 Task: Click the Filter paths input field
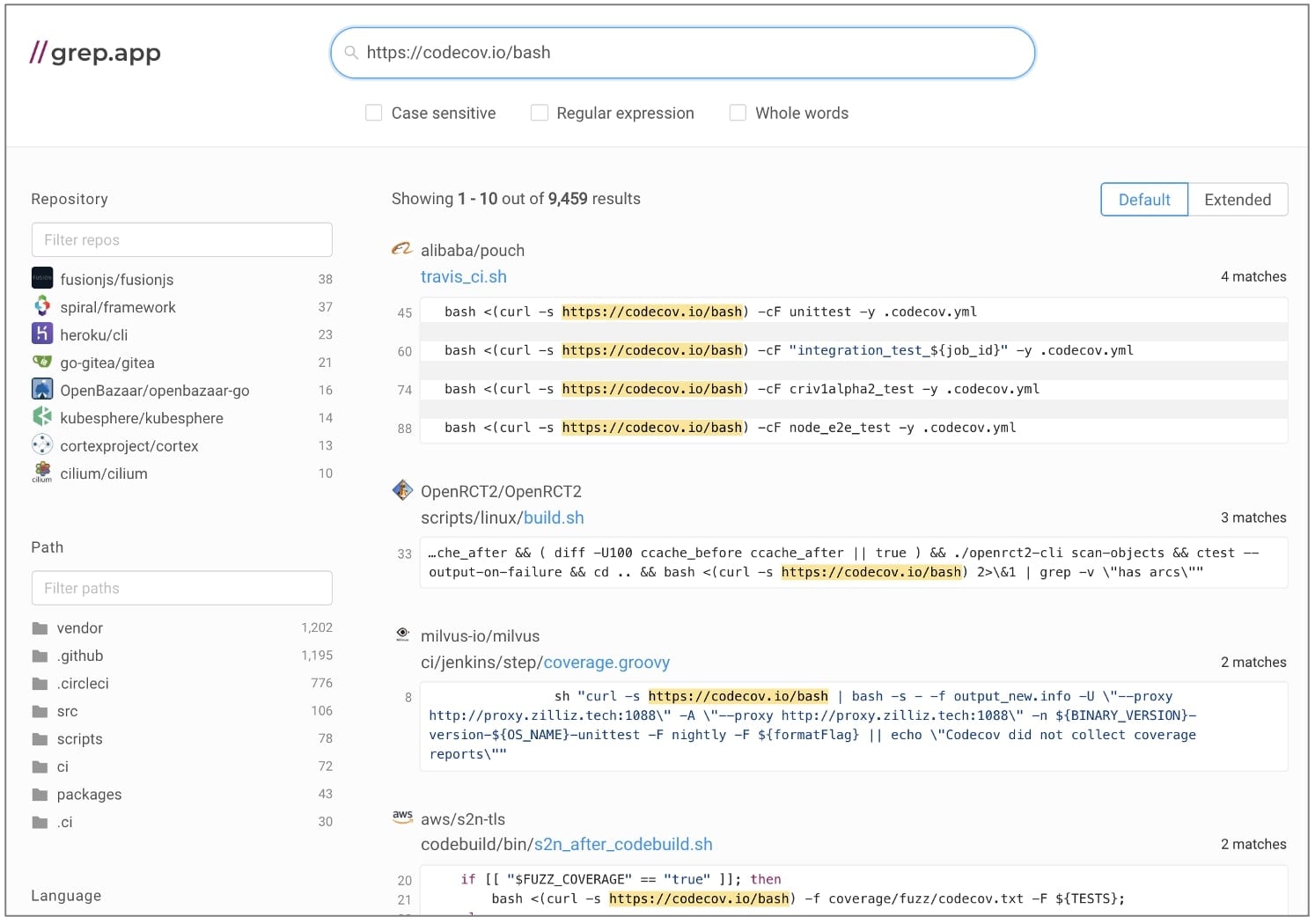181,588
